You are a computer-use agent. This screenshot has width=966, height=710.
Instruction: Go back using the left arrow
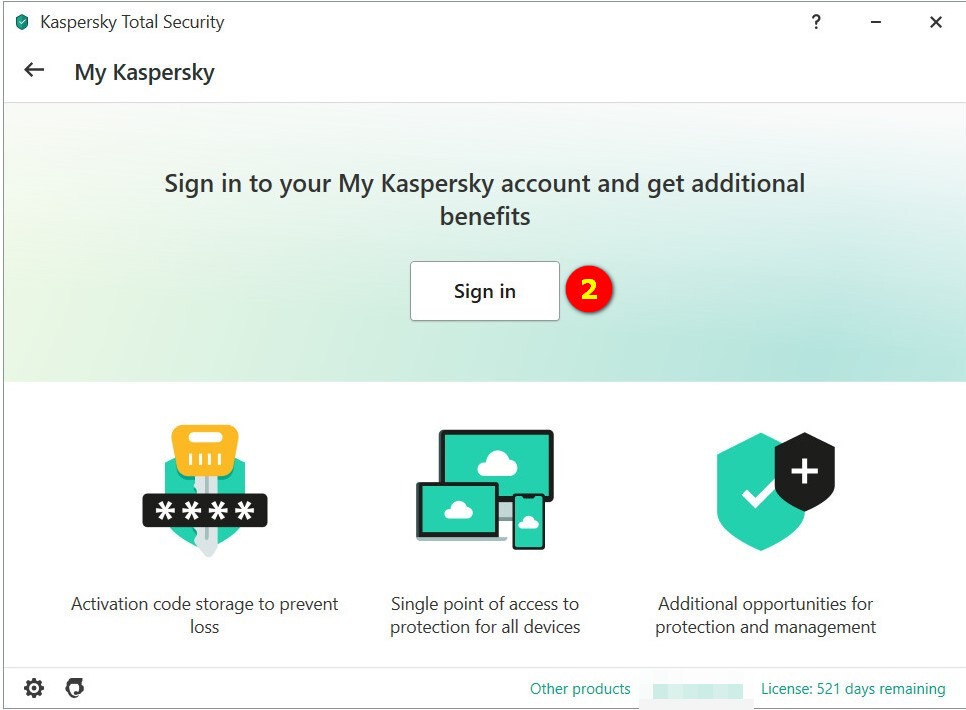click(x=35, y=70)
